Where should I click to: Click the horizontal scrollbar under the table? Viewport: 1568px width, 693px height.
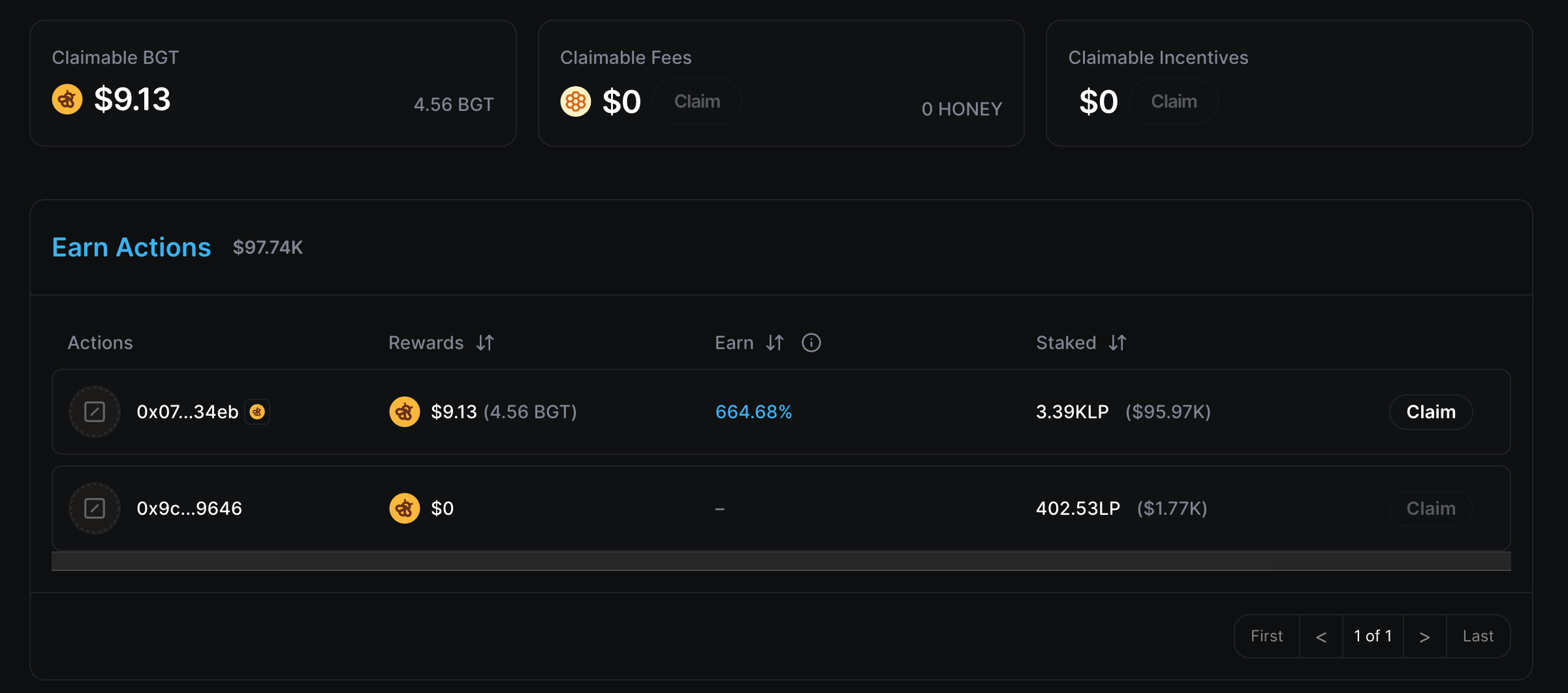coord(781,561)
